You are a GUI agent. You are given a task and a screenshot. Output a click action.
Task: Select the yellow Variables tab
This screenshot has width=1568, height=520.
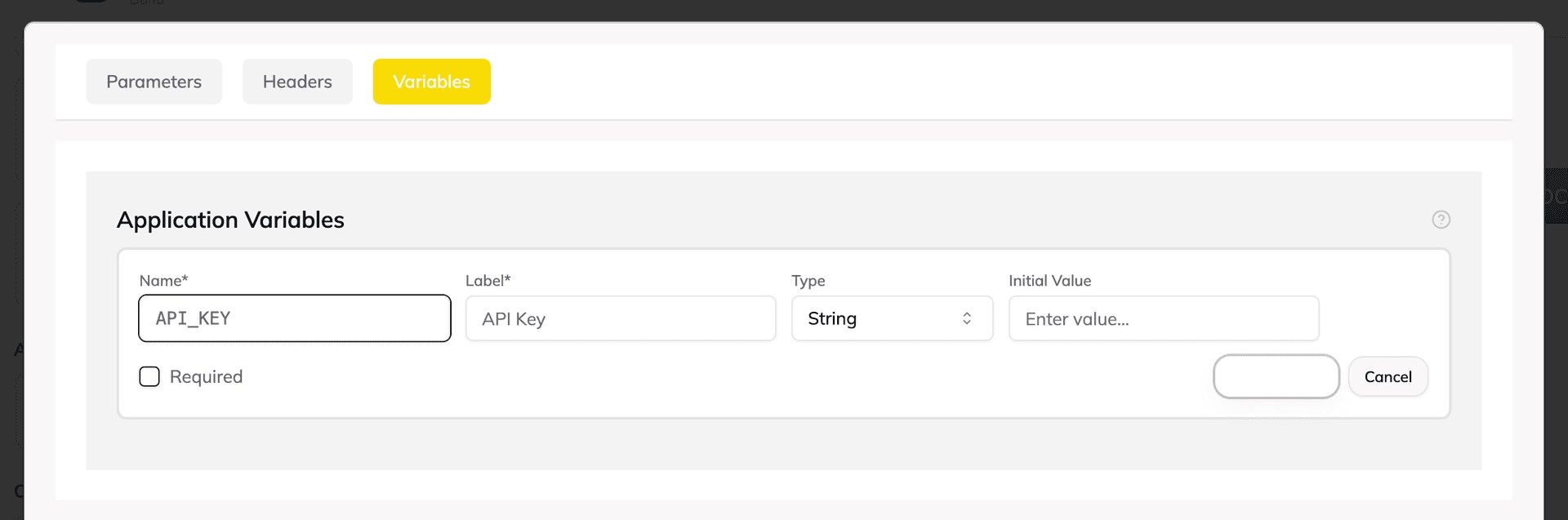tap(431, 82)
